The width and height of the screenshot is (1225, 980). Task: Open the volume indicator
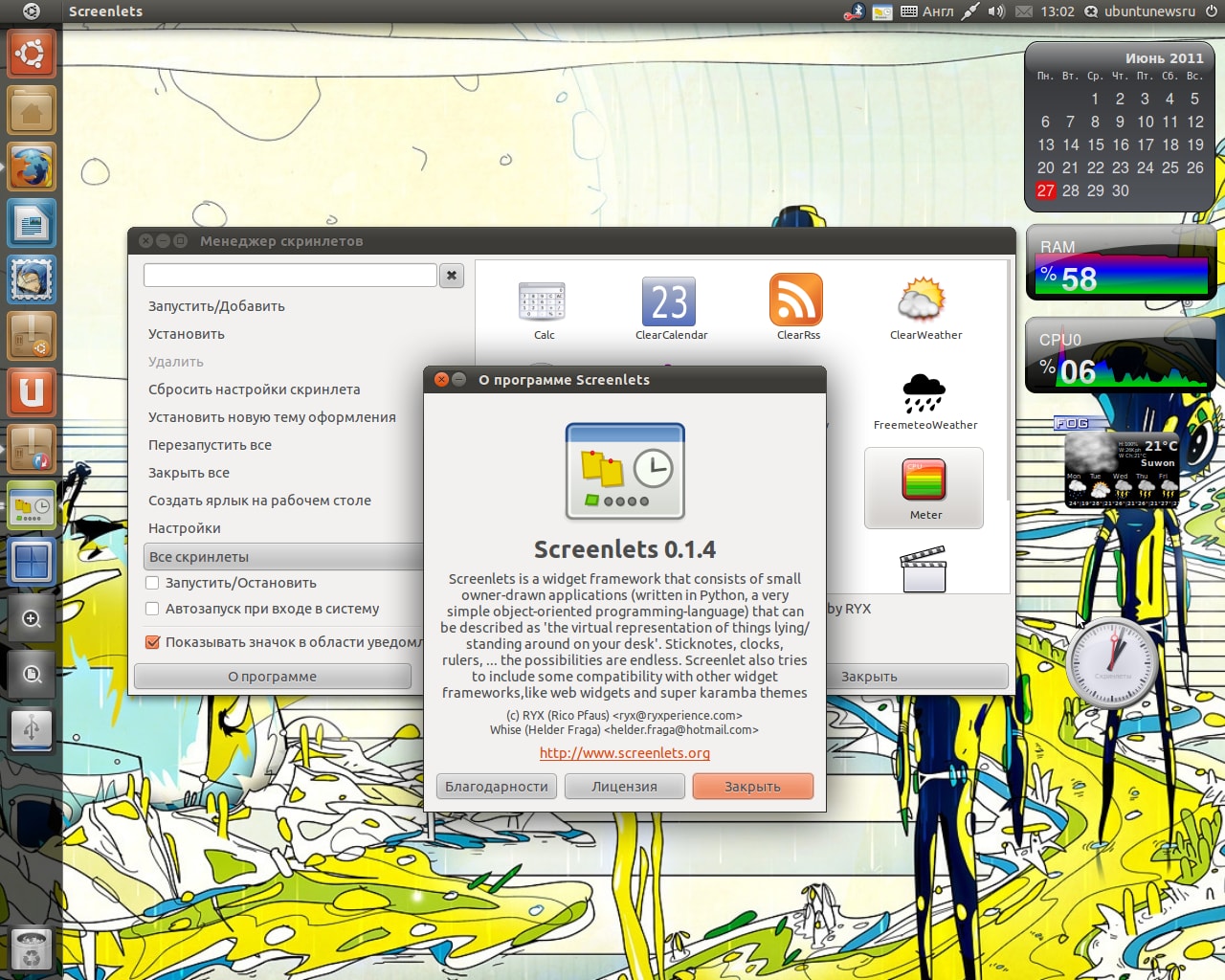tap(996, 11)
